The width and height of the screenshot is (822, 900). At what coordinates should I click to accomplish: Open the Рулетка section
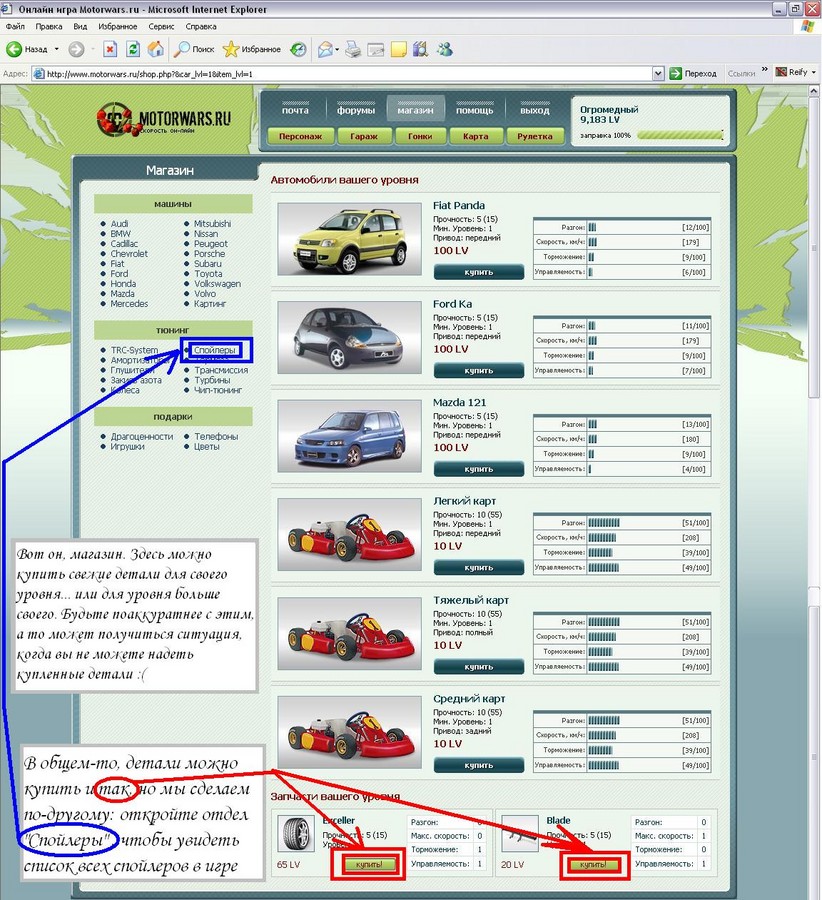tap(534, 137)
